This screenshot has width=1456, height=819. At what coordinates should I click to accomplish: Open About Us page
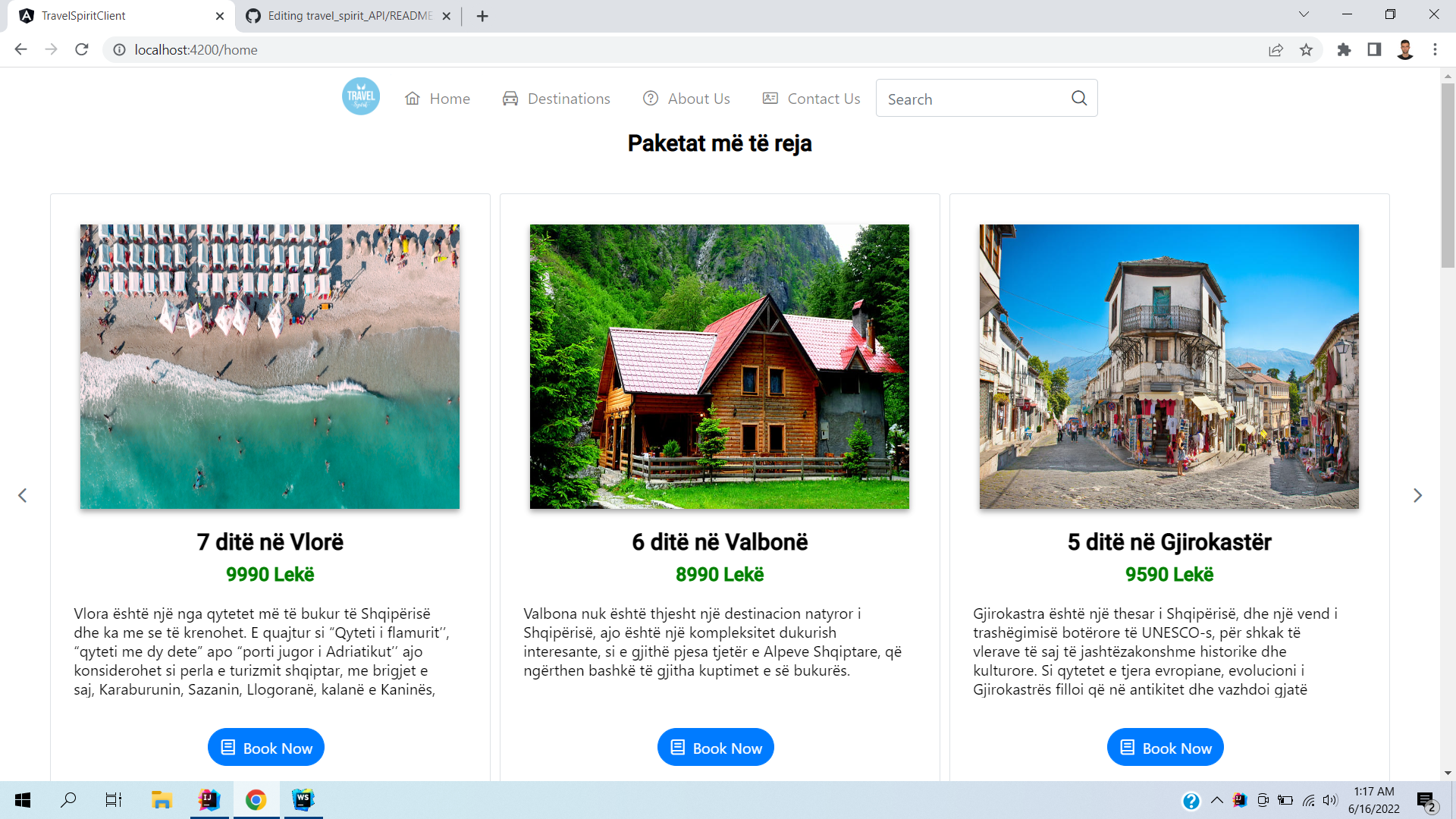[x=686, y=99]
